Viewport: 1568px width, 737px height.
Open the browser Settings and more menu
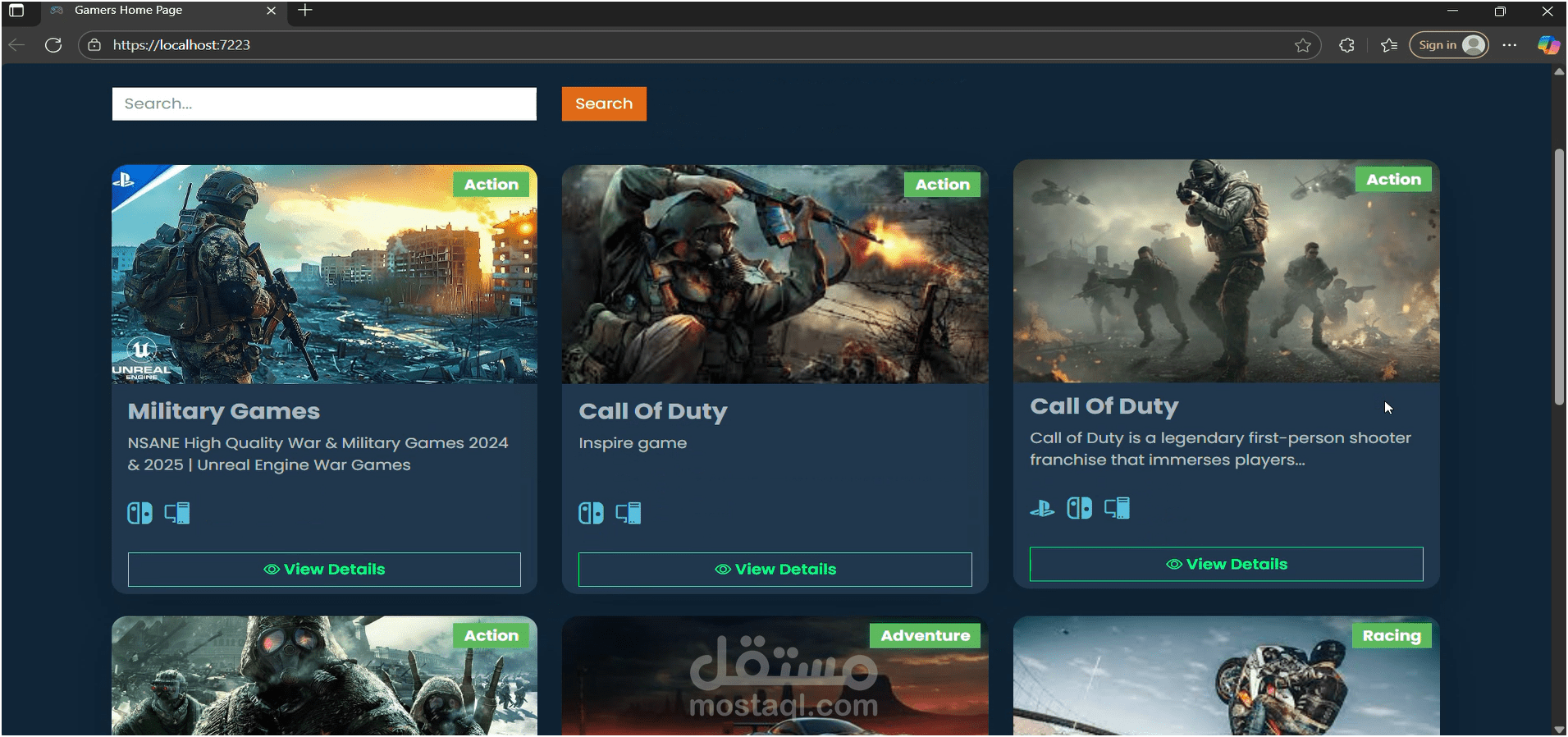click(1510, 45)
